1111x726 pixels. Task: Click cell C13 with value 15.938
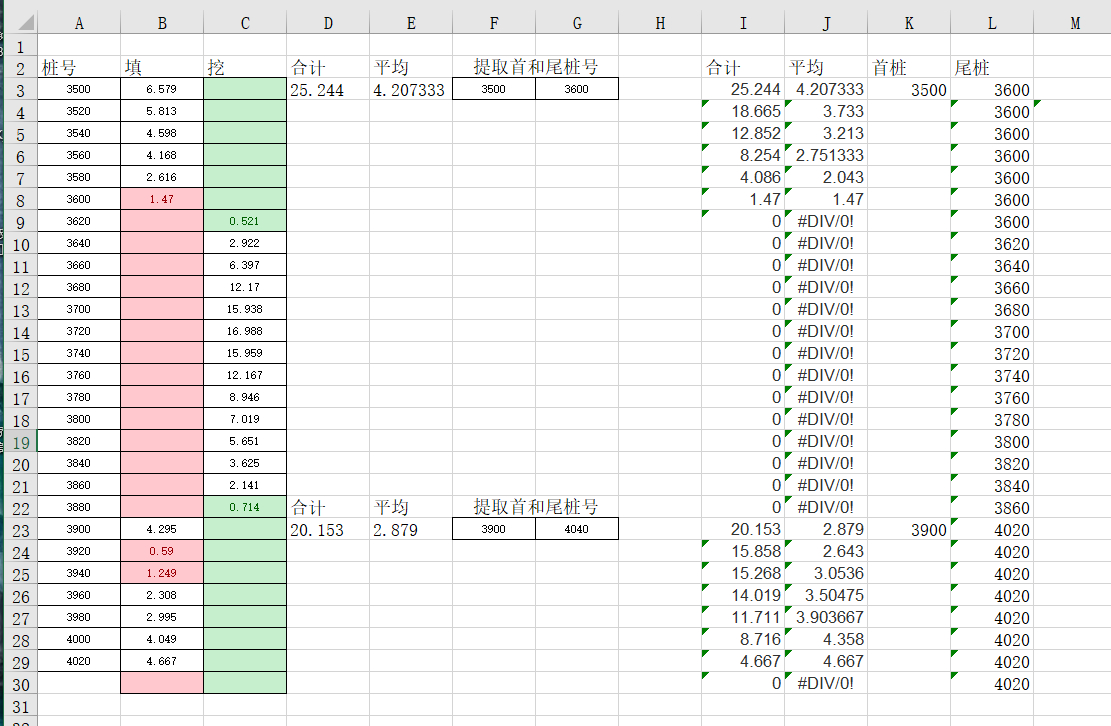click(x=244, y=309)
